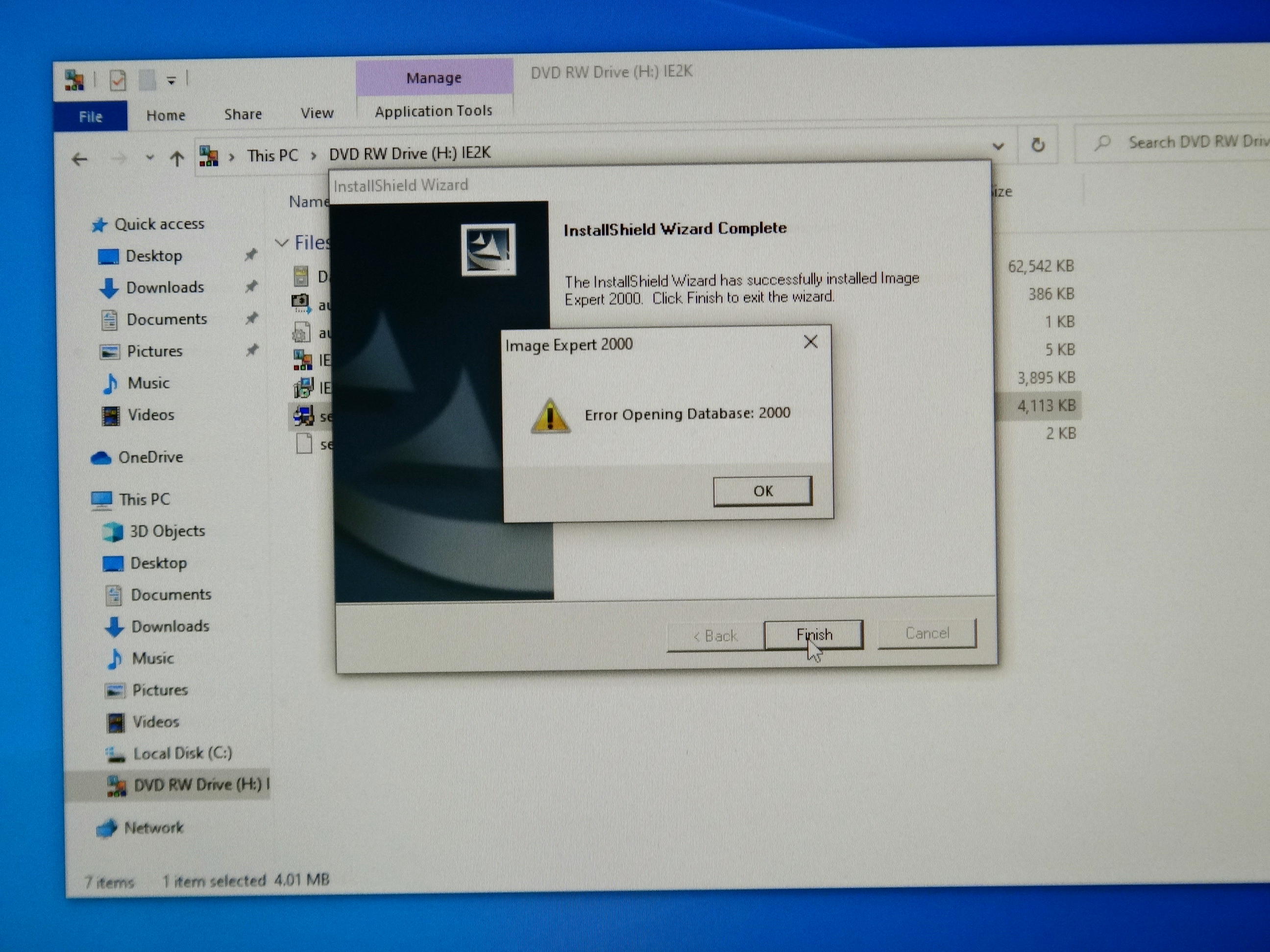This screenshot has height=952, width=1270.
Task: Click the Forward navigation arrow in Explorer
Action: [118, 158]
